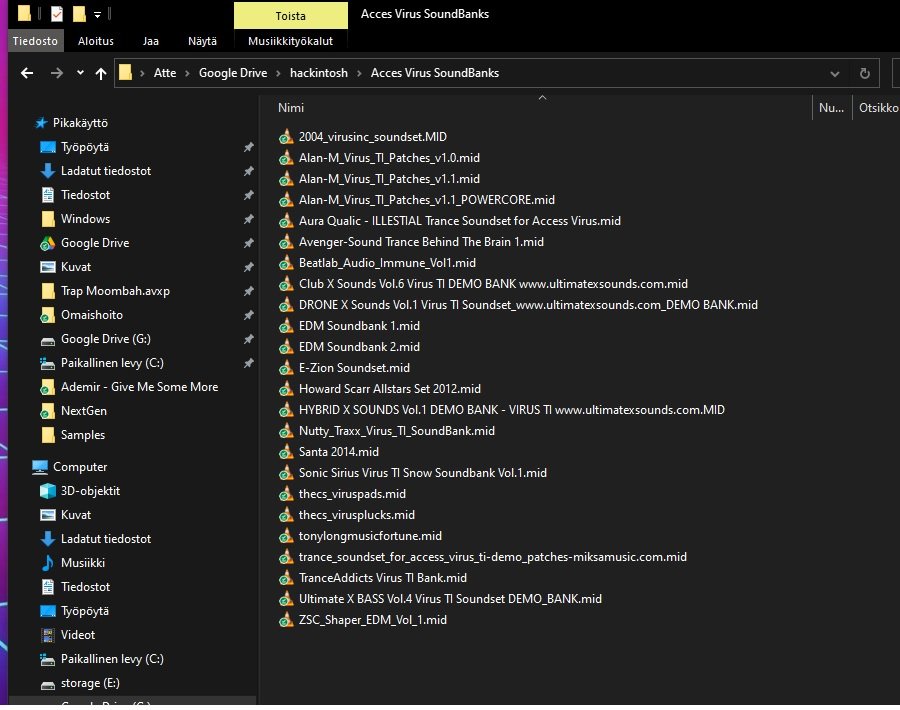Viewport: 900px width, 710px height.
Task: Open the recent locations dropdown arrow
Action: pos(80,73)
